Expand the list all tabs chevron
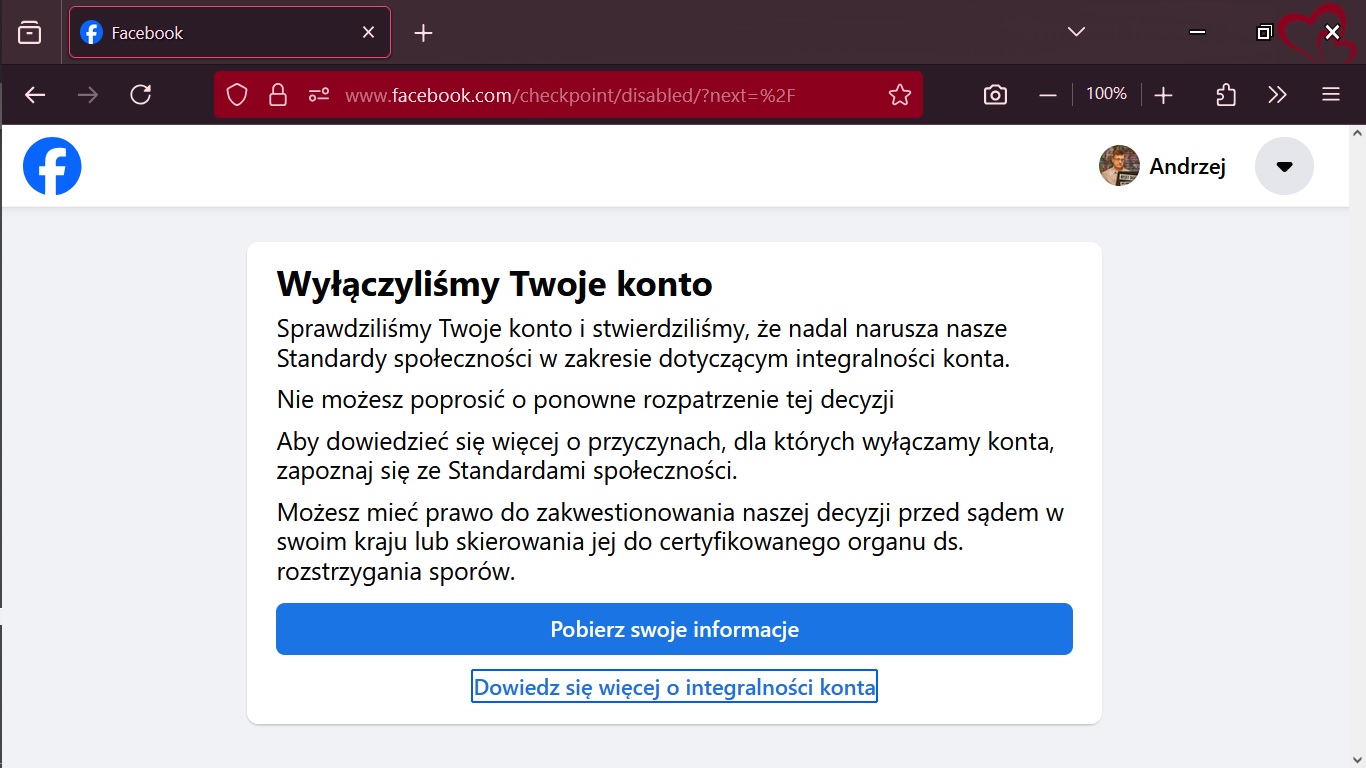Screen dimensions: 1366x768 pyautogui.click(x=1076, y=32)
